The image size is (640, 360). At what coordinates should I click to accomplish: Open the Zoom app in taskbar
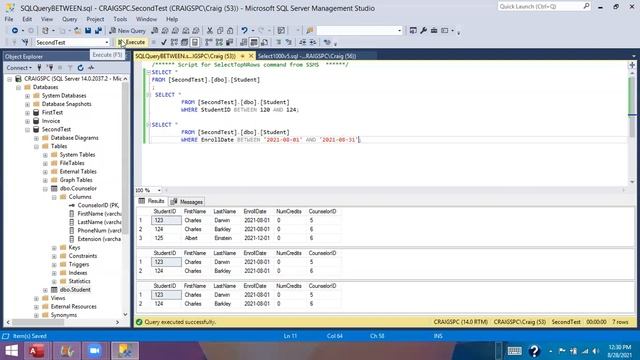coord(95,351)
